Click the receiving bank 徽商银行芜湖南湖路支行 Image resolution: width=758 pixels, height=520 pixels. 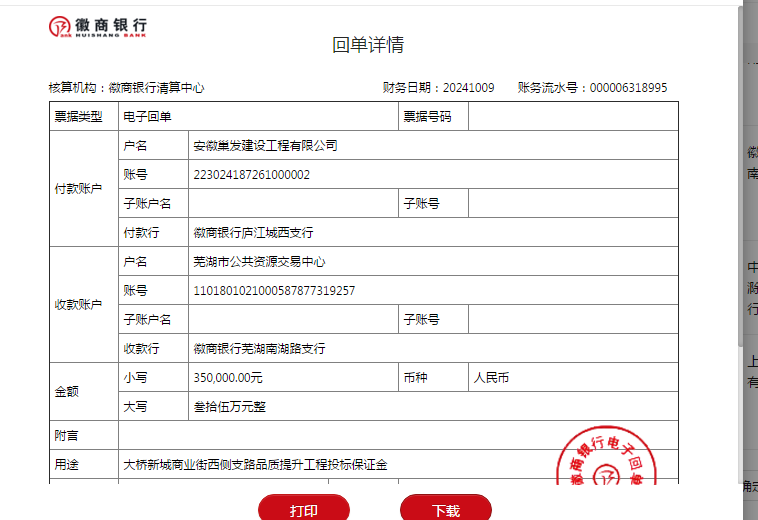(259, 349)
